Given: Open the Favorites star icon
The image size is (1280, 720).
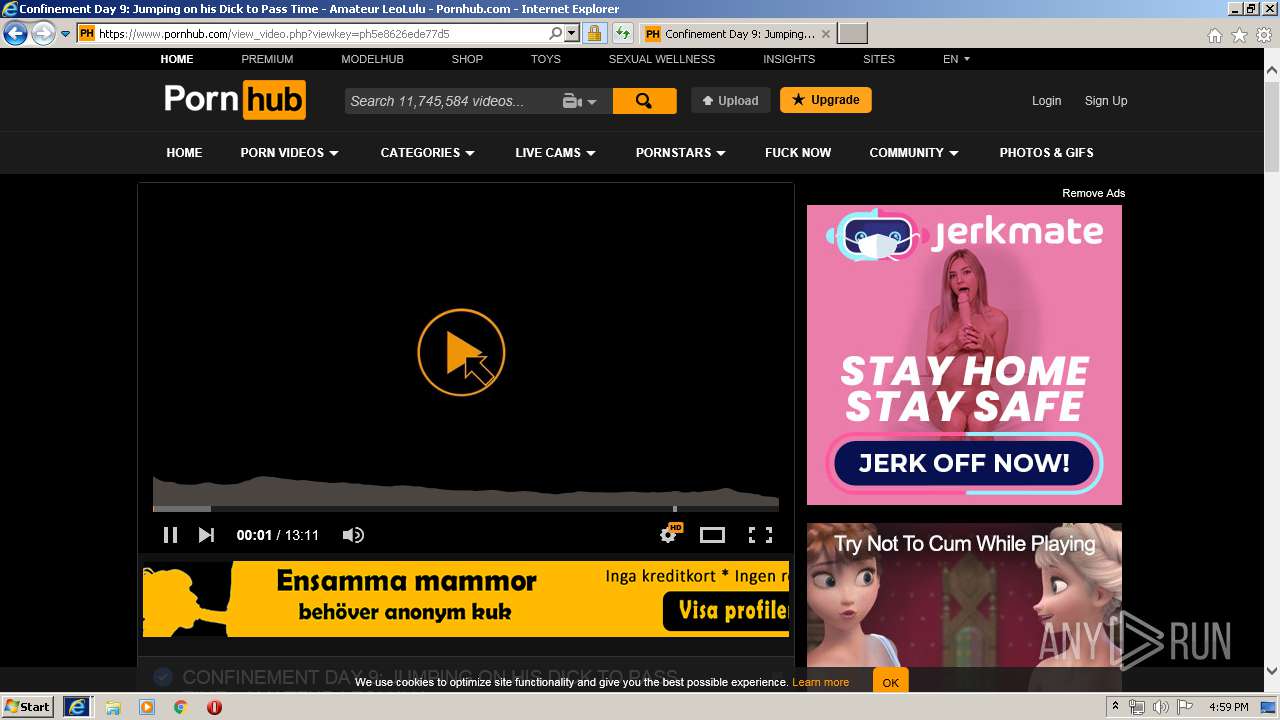Looking at the screenshot, I should coord(1239,35).
